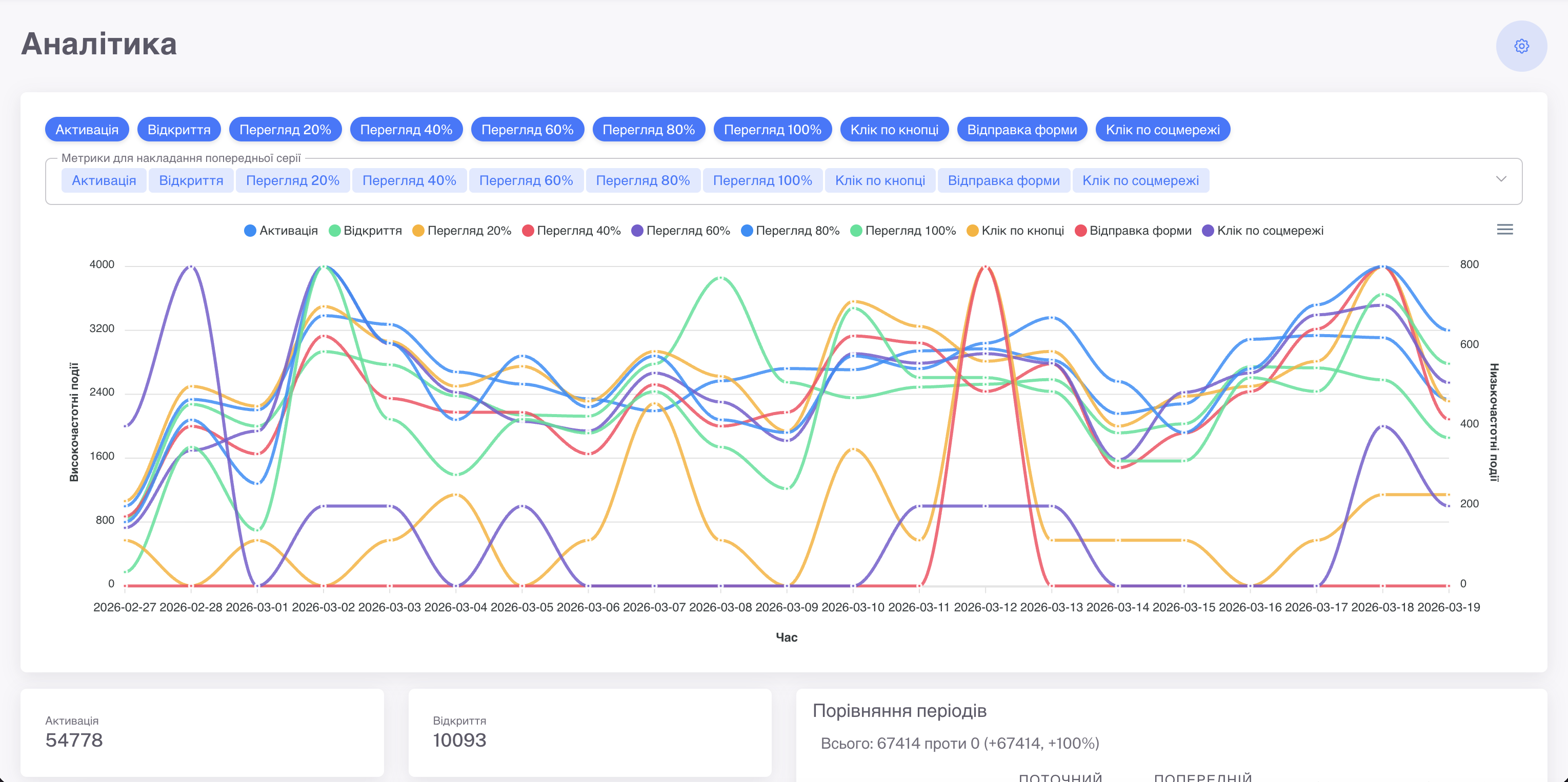Click the orange Перегляд 20% legend dot
This screenshot has width=1568, height=782.
coord(418,231)
